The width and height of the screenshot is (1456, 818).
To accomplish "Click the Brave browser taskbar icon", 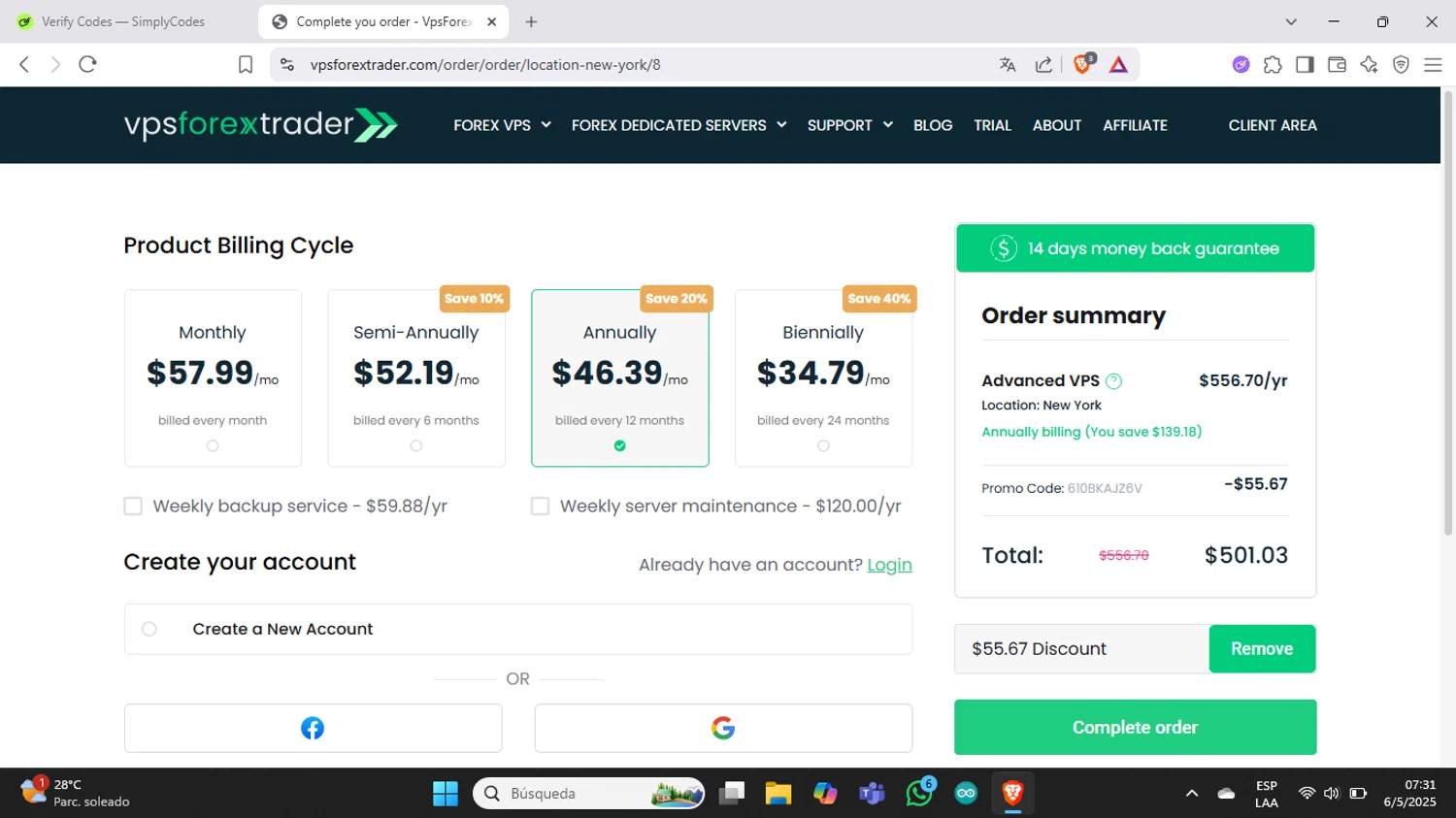I will coord(1012,794).
